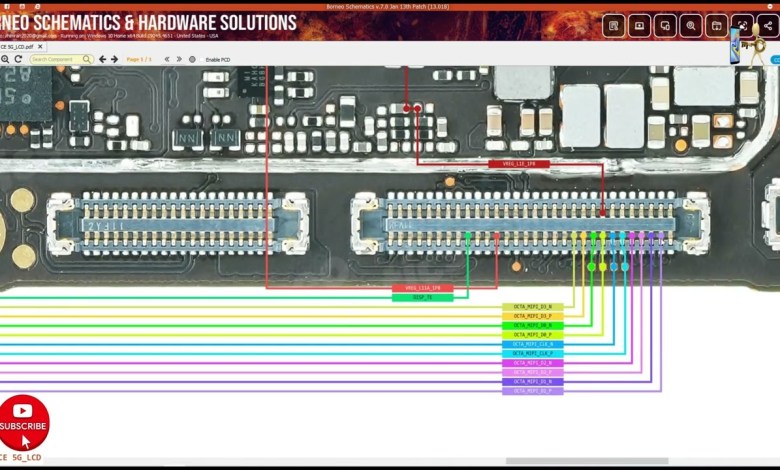
Task: Click the gray circle icon before Enable PCD
Action: click(193, 60)
